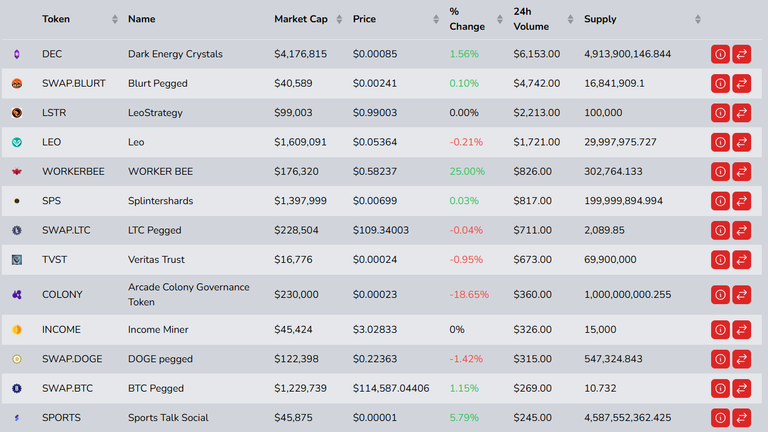Viewport: 768px width, 432px height.
Task: Swap the LEO token
Action: click(742, 142)
